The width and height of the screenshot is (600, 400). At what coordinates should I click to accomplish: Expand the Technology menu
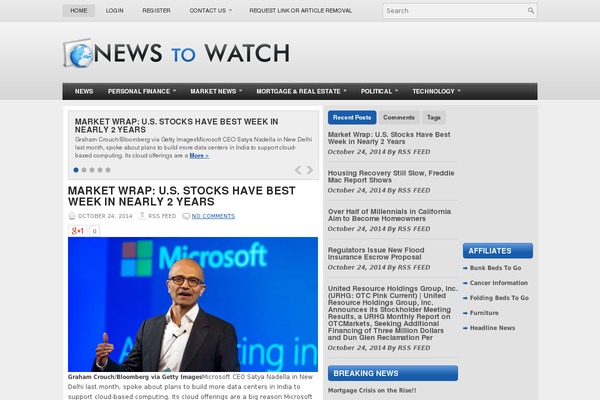[436, 91]
